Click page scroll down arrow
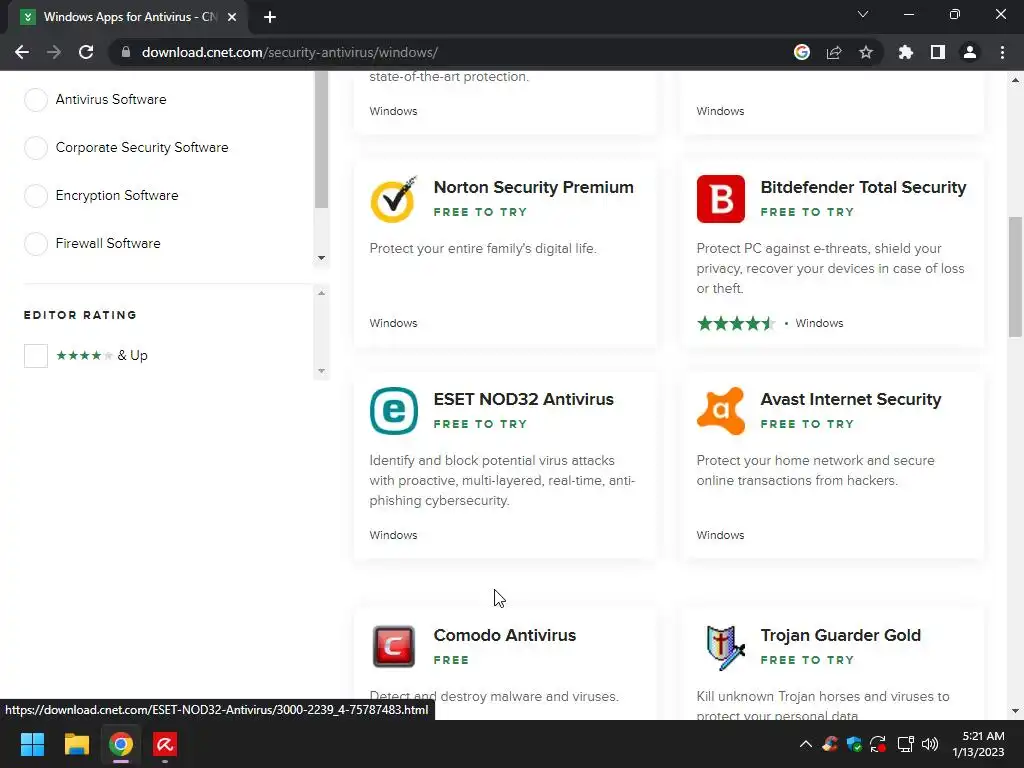The height and width of the screenshot is (768, 1024). point(1015,711)
